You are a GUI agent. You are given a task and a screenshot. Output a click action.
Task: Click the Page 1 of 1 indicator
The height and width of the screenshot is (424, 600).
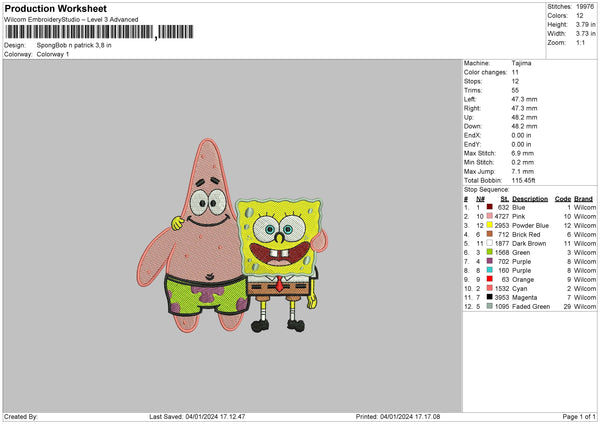pyautogui.click(x=579, y=416)
